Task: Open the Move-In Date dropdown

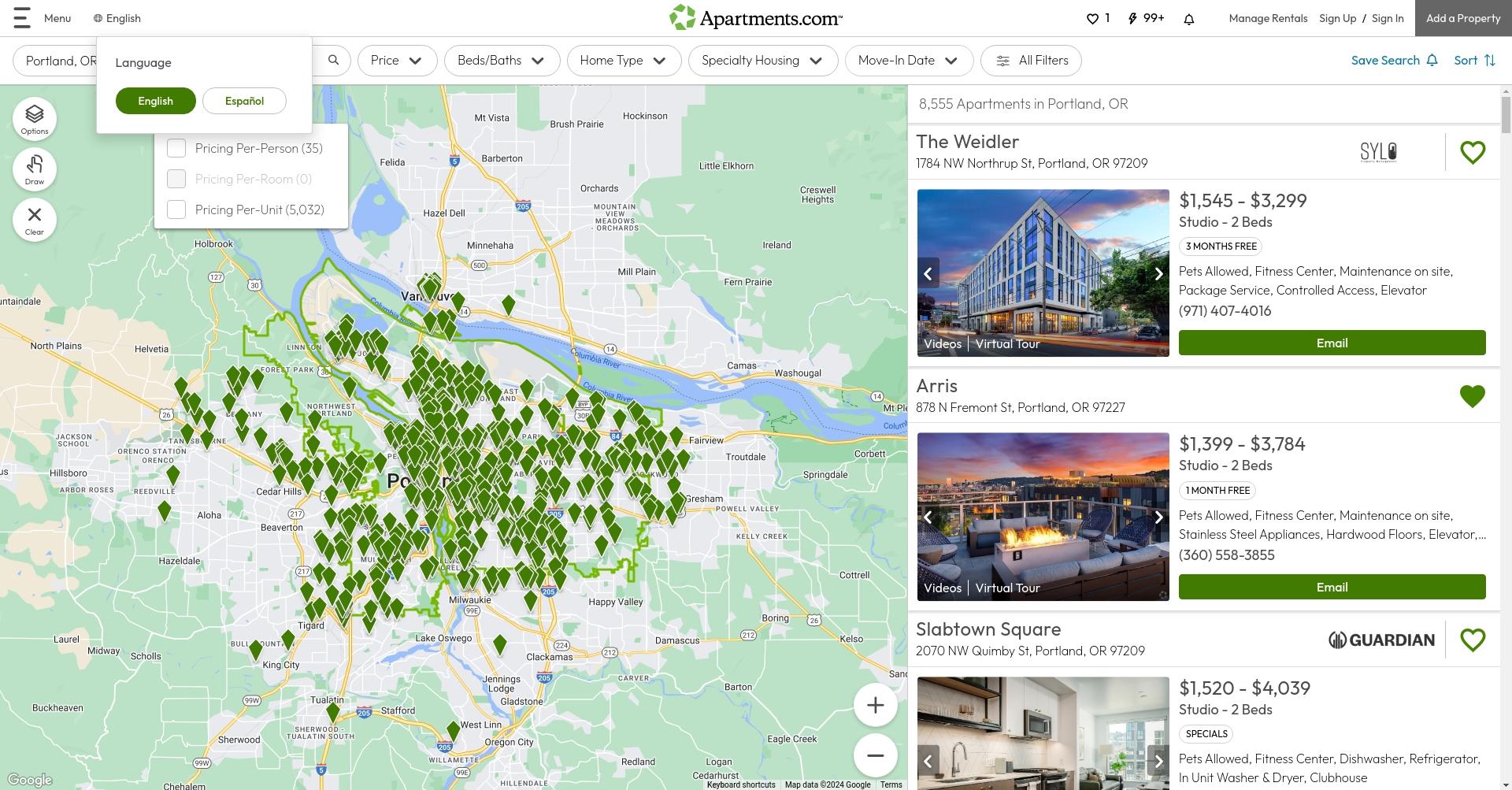Action: pos(909,61)
